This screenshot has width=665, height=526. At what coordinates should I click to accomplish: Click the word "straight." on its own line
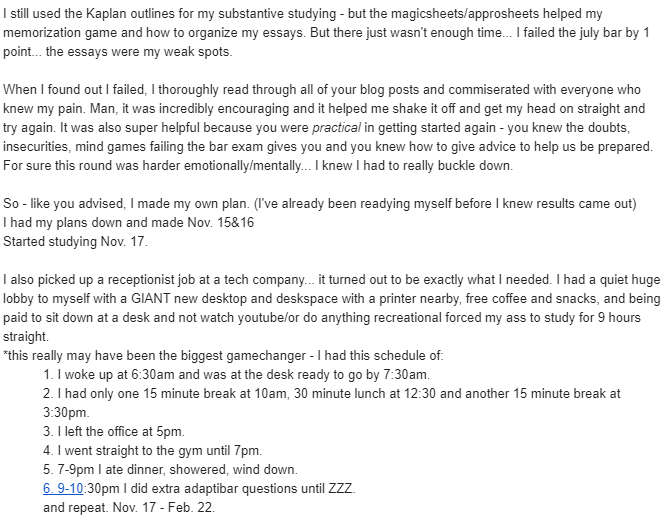point(26,336)
